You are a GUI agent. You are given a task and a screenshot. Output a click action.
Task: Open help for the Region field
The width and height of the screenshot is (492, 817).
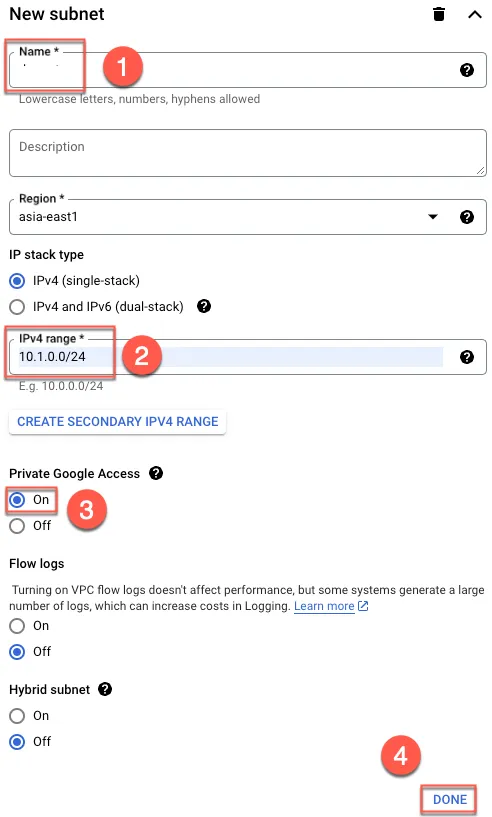(467, 217)
